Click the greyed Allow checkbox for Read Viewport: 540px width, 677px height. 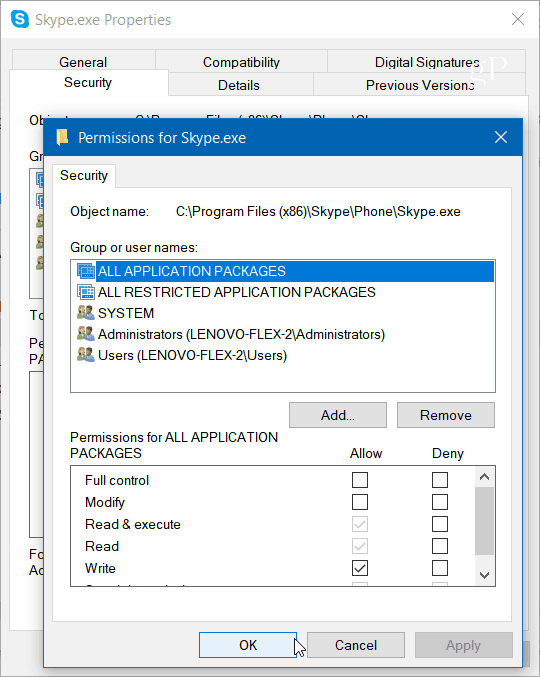(x=360, y=546)
